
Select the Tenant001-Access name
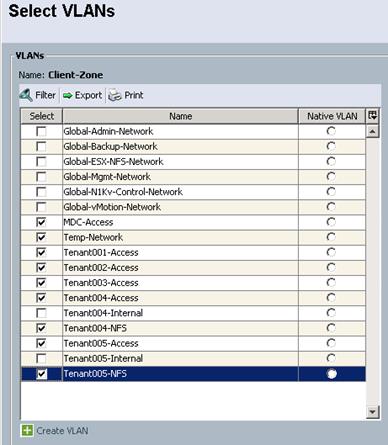tap(101, 253)
